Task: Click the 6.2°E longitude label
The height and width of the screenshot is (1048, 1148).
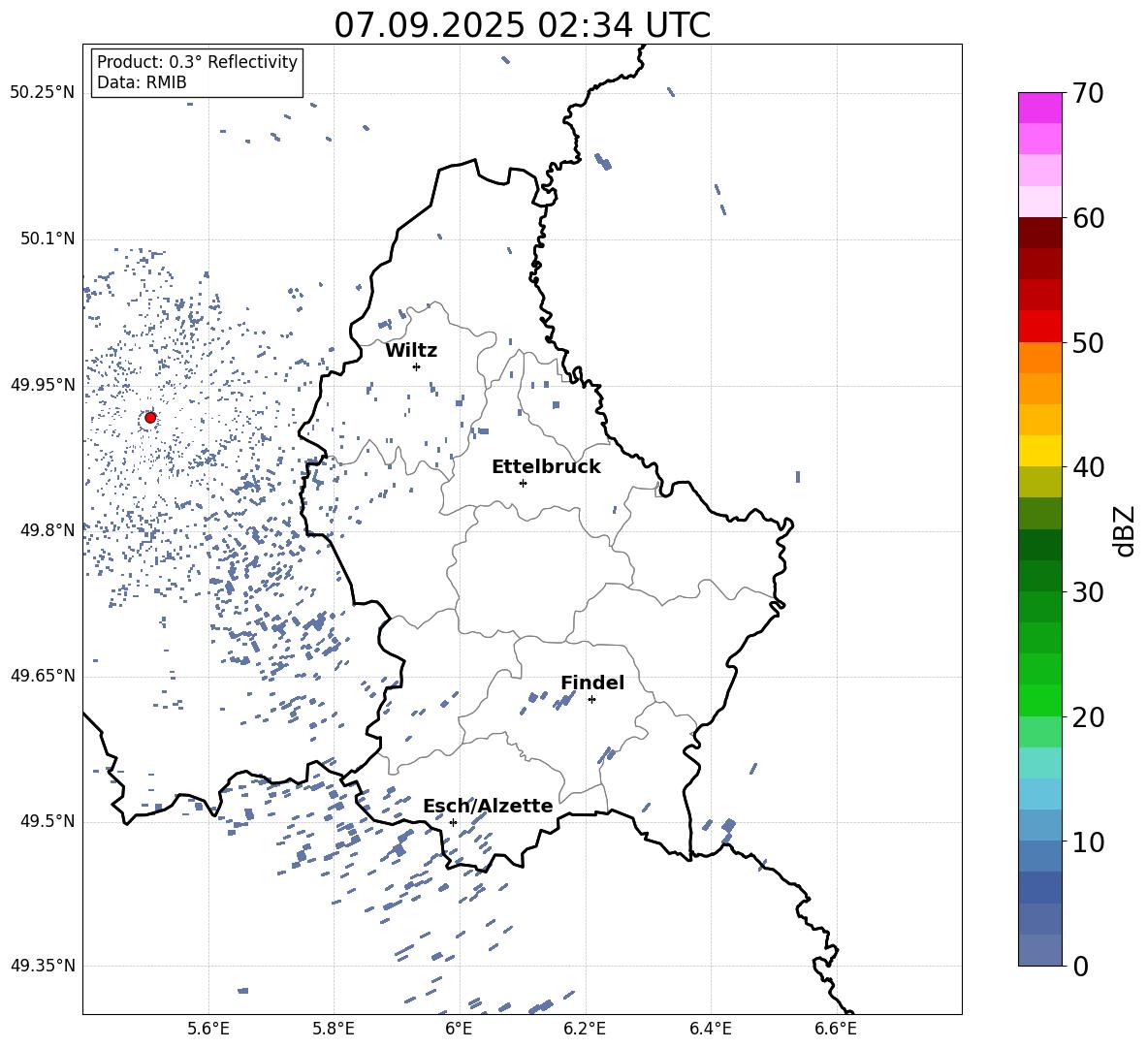Action: pos(585,1029)
